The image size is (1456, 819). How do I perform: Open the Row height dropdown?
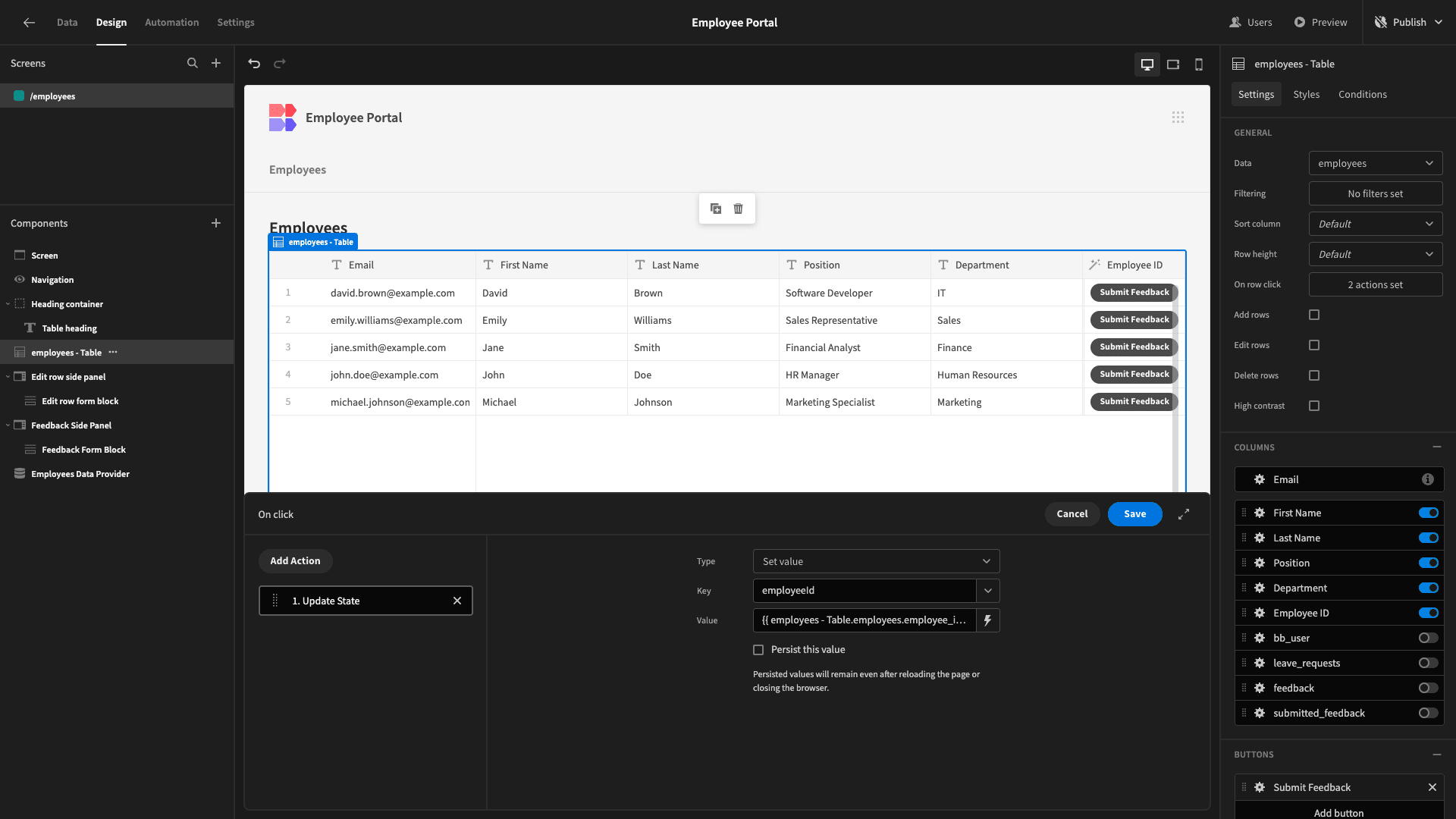click(1376, 254)
